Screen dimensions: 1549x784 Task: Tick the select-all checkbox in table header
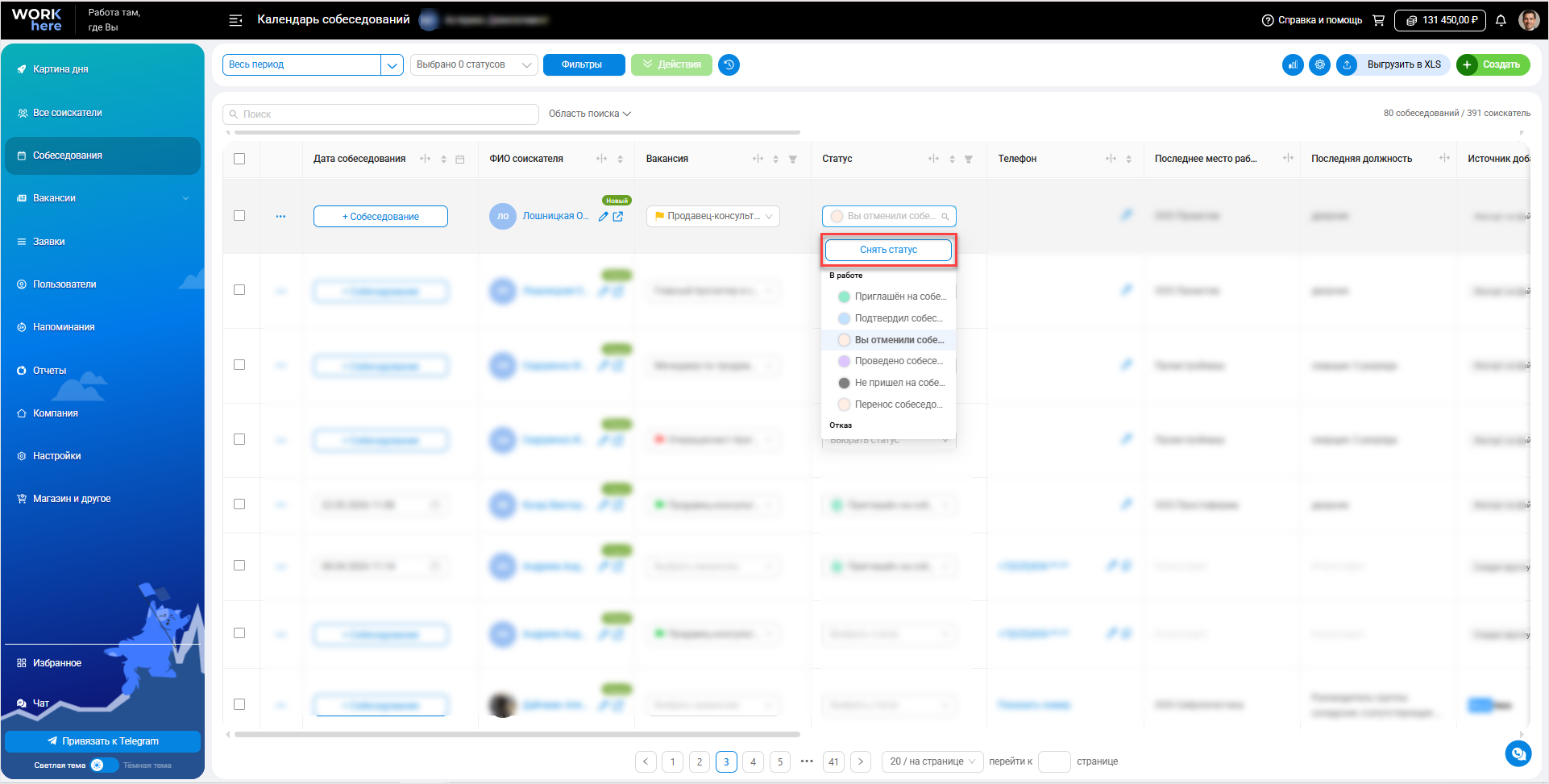239,159
